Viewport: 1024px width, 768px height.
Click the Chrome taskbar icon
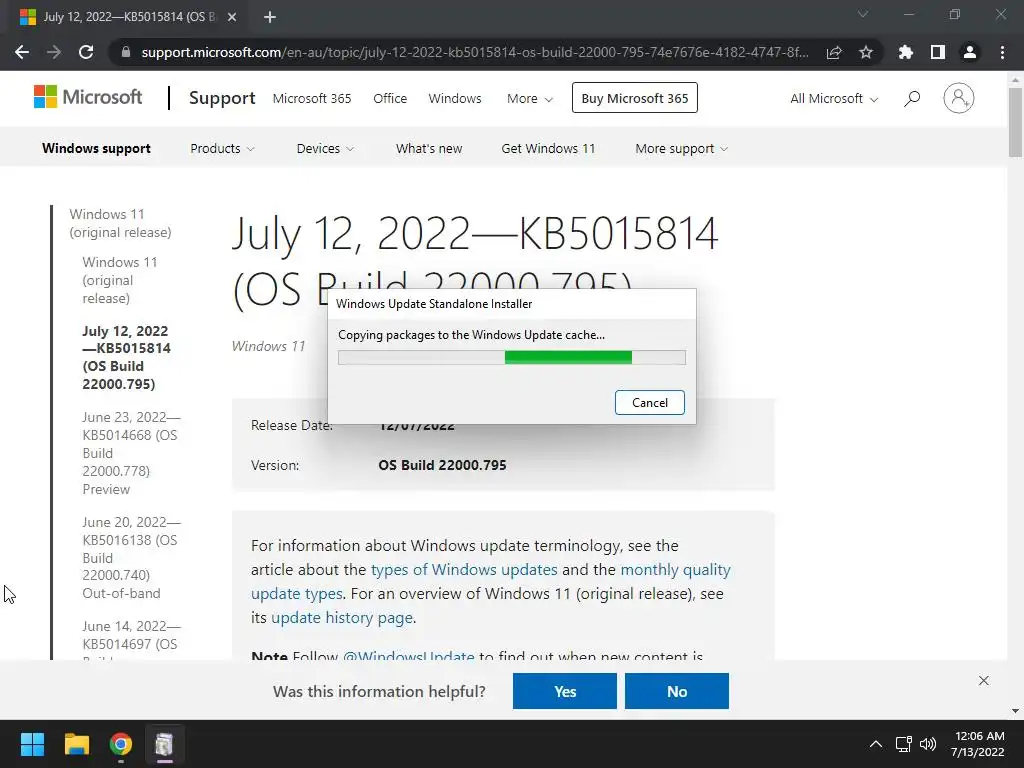121,744
